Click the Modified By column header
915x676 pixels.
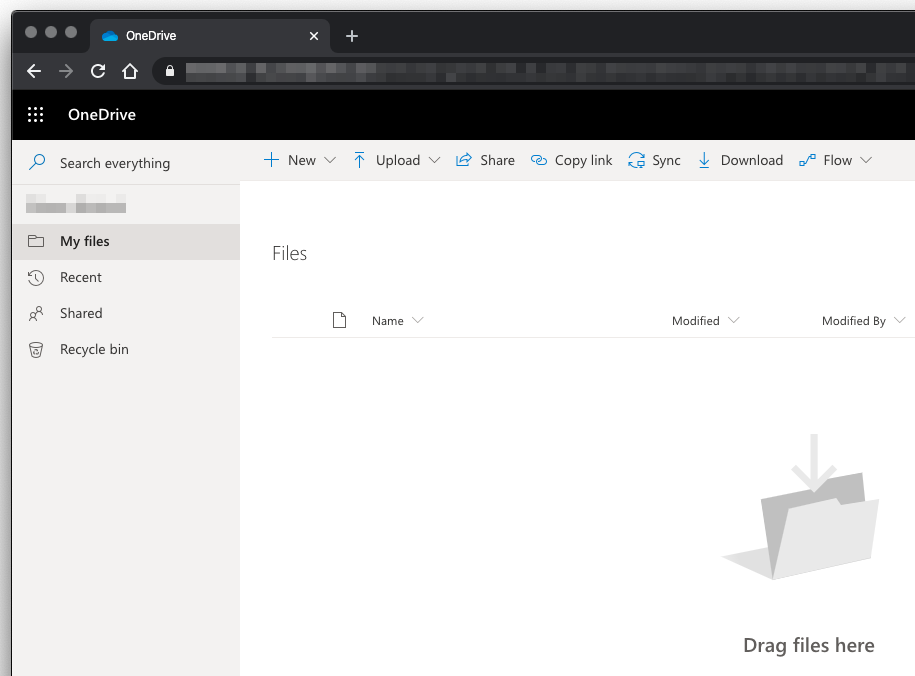point(854,320)
